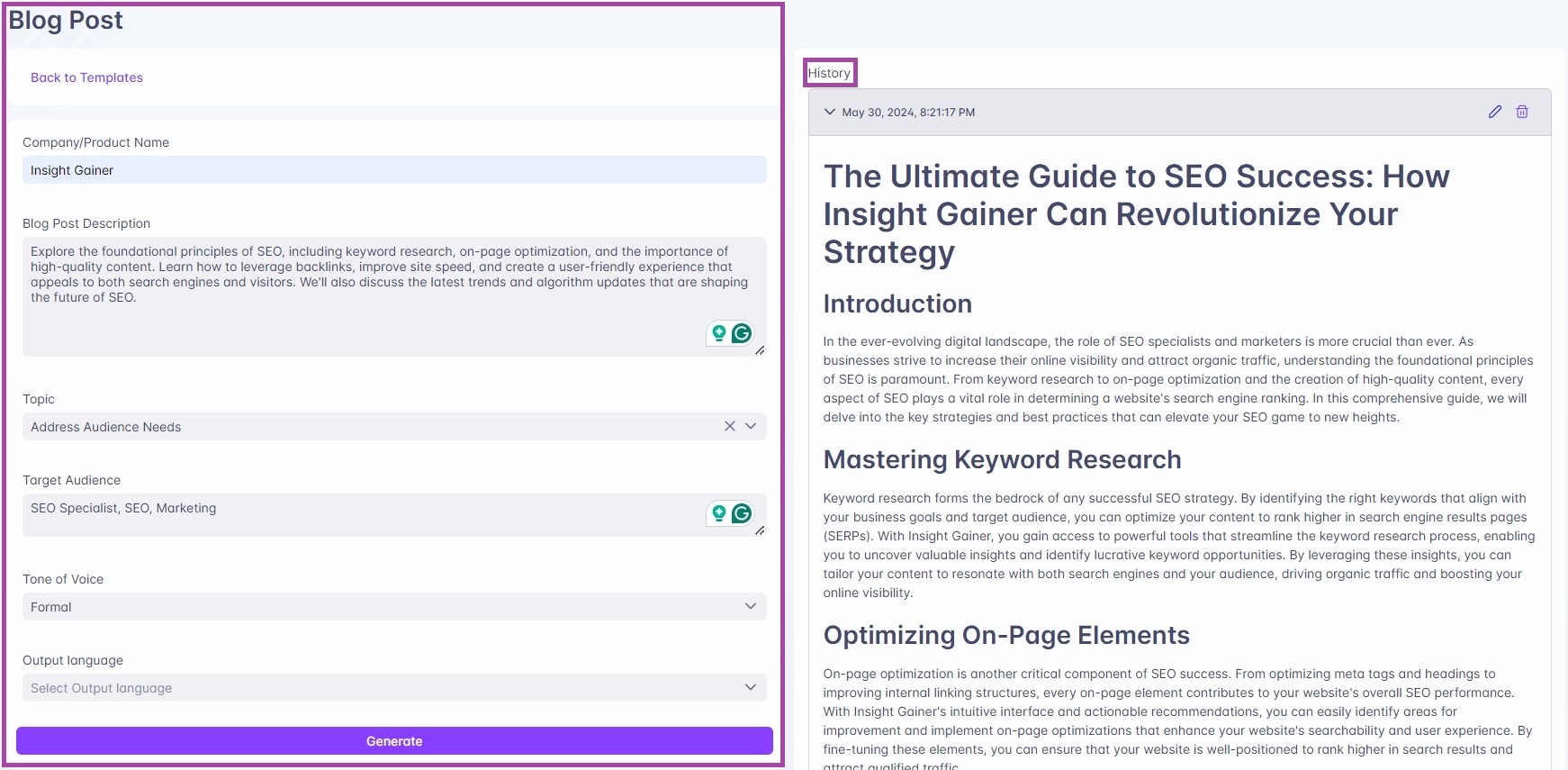Screen dimensions: 1568x770
Task: Click the Tone of Voice label
Action: (x=63, y=579)
